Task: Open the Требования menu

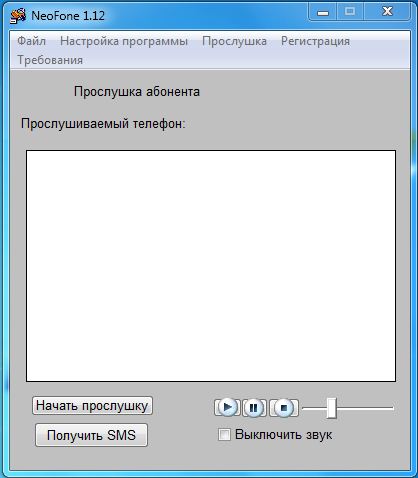Action: coord(50,60)
